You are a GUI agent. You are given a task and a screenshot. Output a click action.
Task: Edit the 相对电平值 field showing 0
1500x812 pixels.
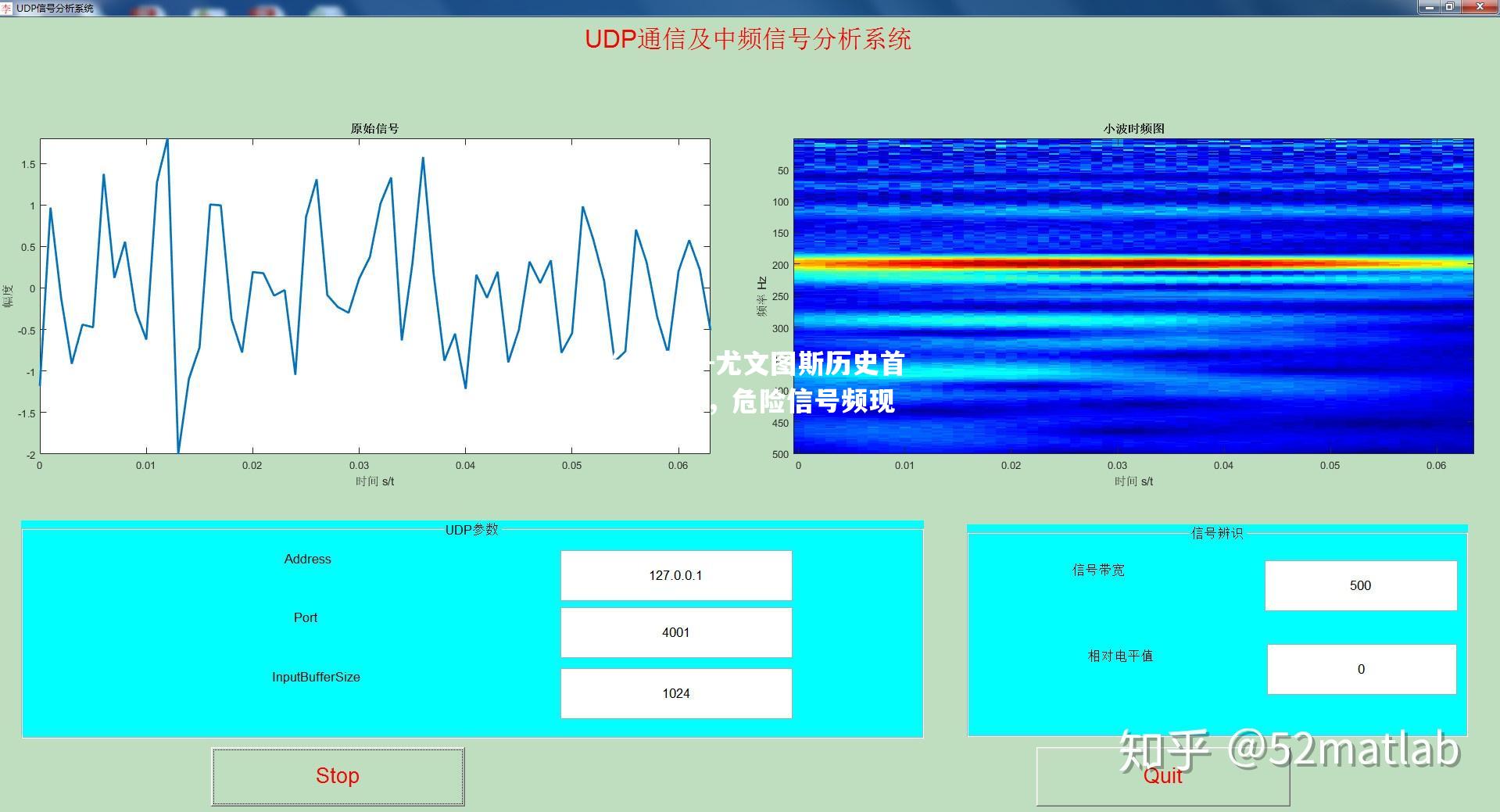click(1362, 669)
